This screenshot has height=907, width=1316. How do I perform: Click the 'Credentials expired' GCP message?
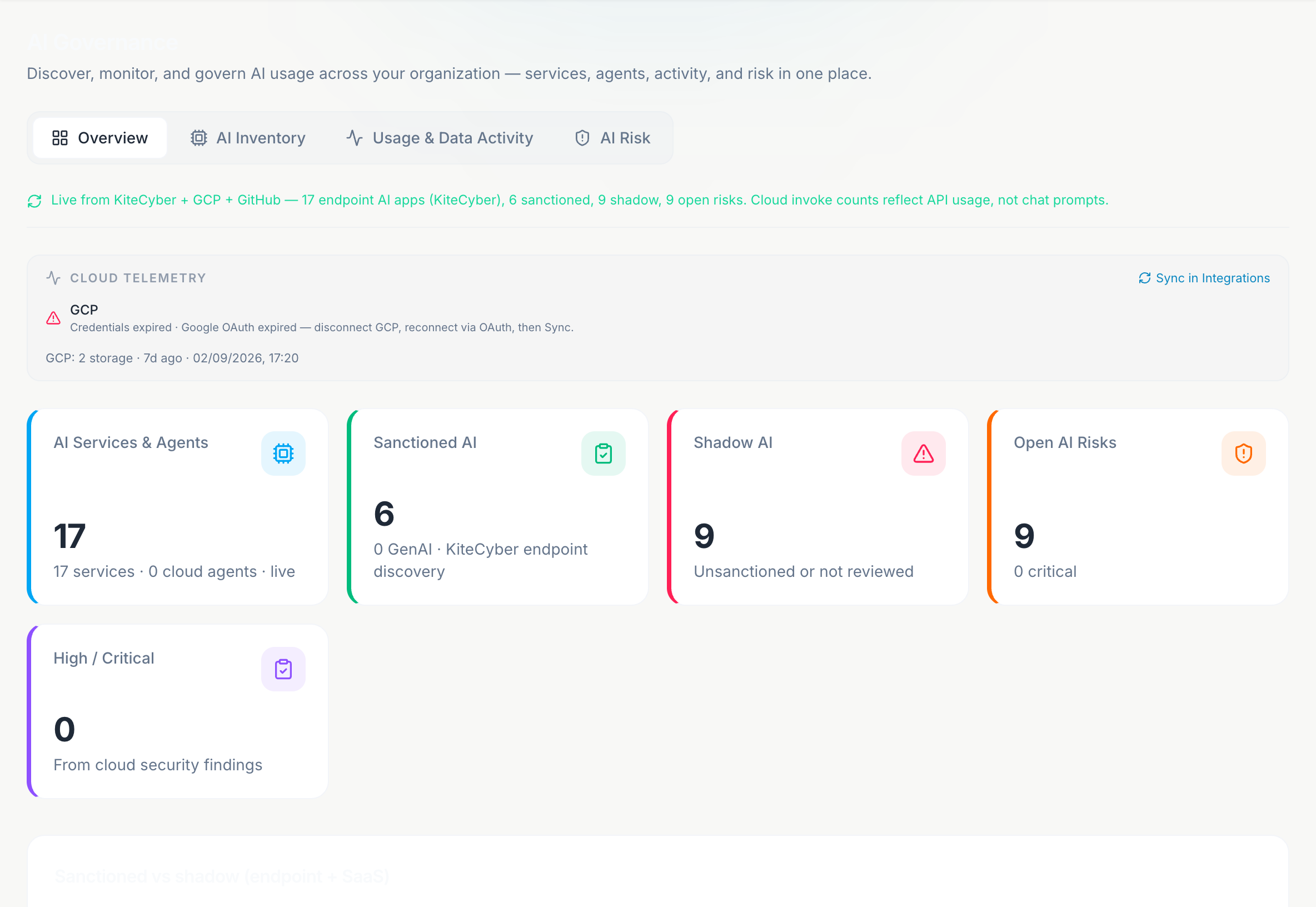[x=322, y=327]
